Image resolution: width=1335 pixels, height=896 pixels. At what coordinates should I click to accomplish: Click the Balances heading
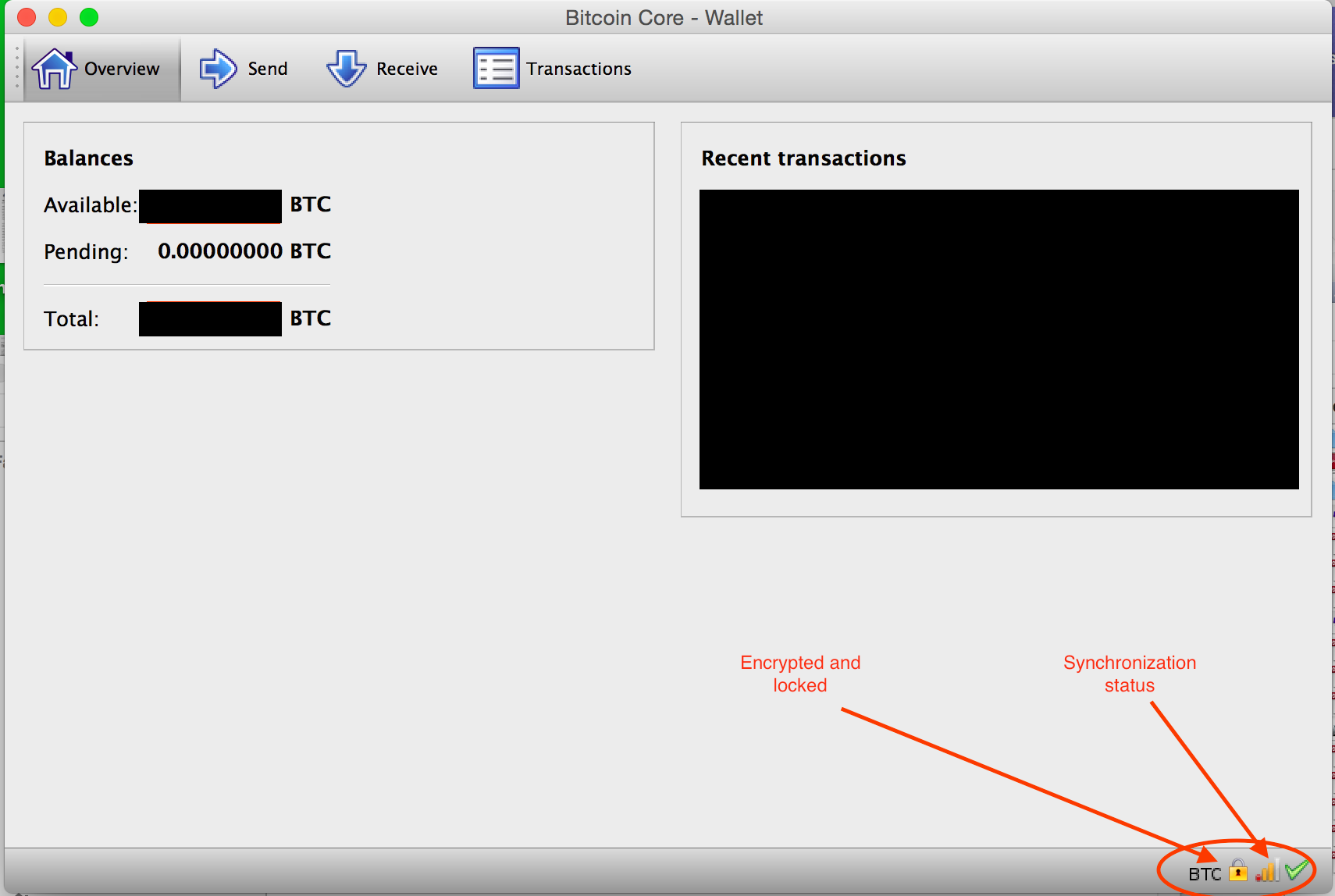click(x=89, y=158)
